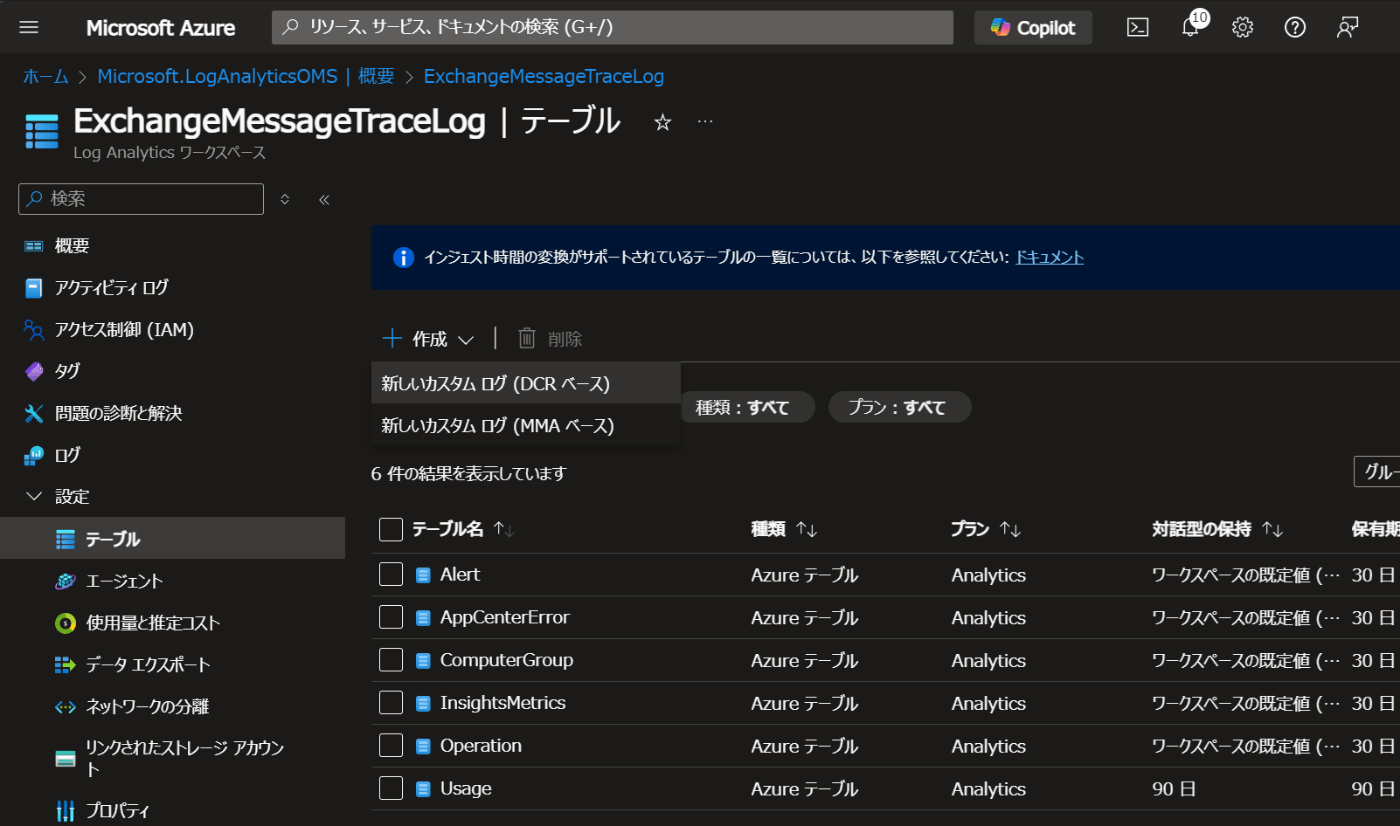Click the ネットワークの分離 icon

pyautogui.click(x=66, y=707)
